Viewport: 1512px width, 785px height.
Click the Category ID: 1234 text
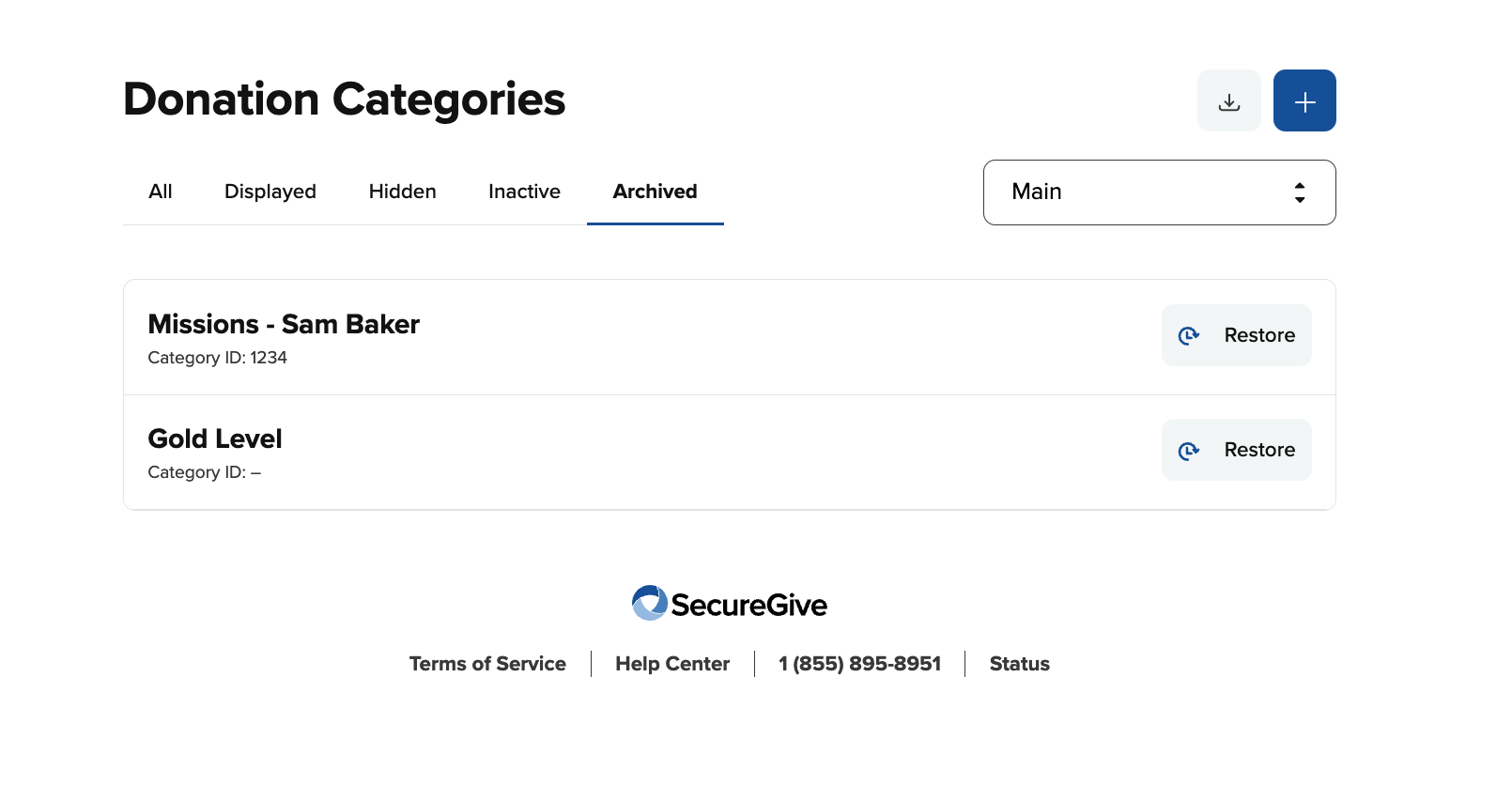218,358
